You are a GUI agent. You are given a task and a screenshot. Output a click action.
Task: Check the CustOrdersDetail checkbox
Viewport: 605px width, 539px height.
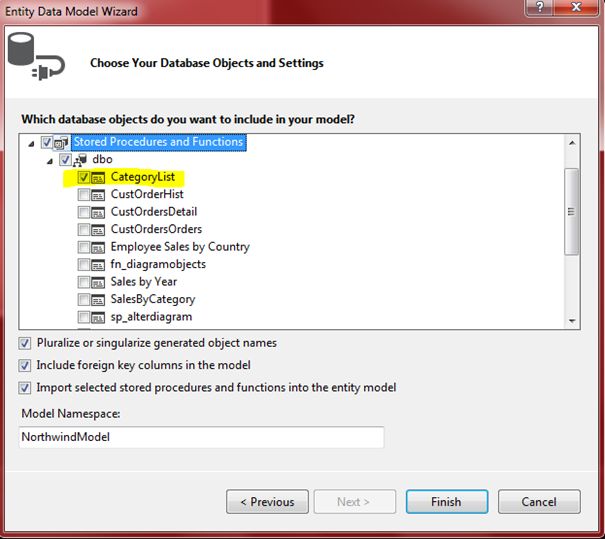tap(83, 212)
